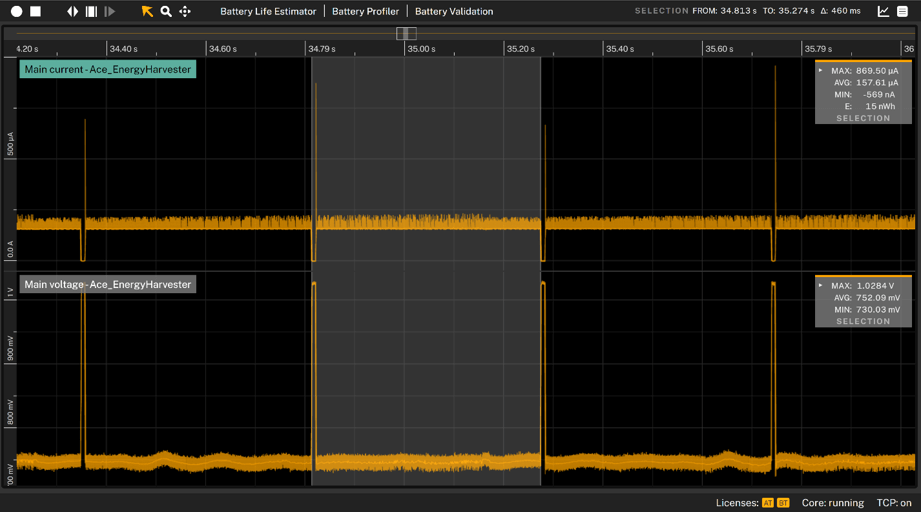Image resolution: width=921 pixels, height=512 pixels.
Task: Choose the four-way pan move tool
Action: click(185, 11)
